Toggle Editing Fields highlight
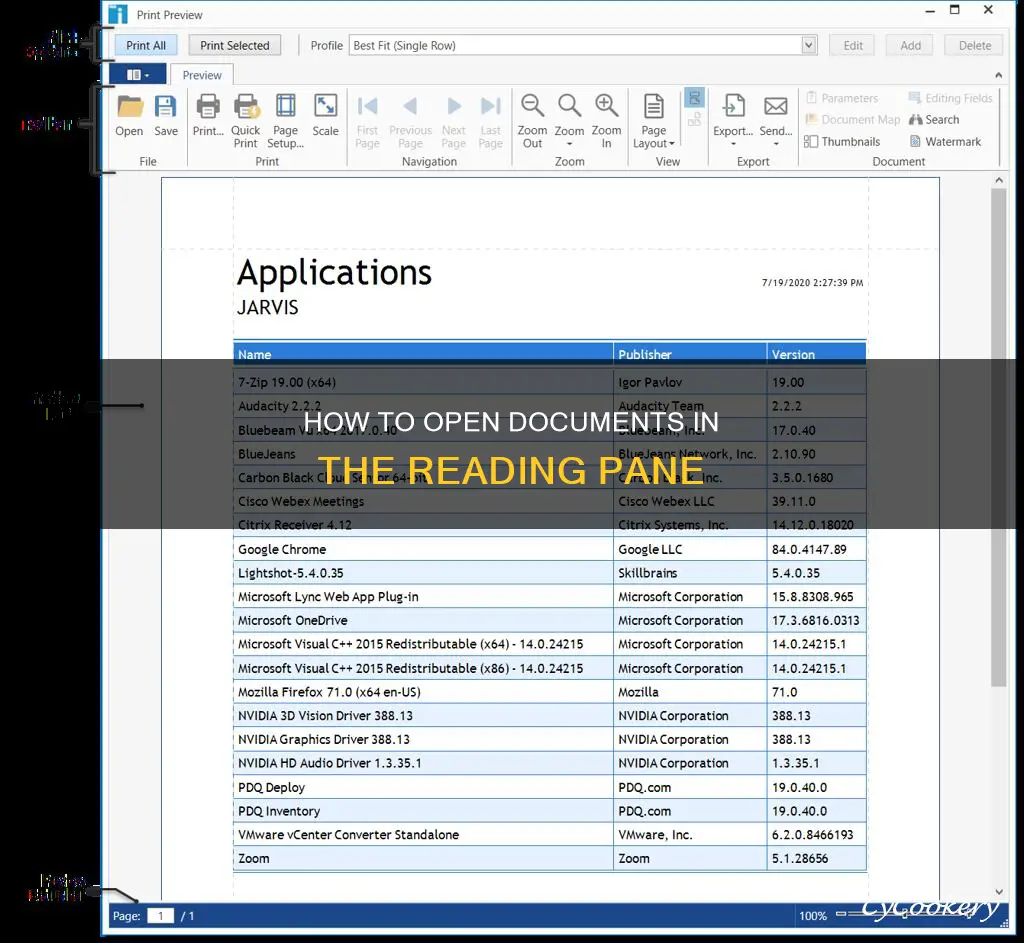The height and width of the screenshot is (943, 1024). click(x=950, y=98)
